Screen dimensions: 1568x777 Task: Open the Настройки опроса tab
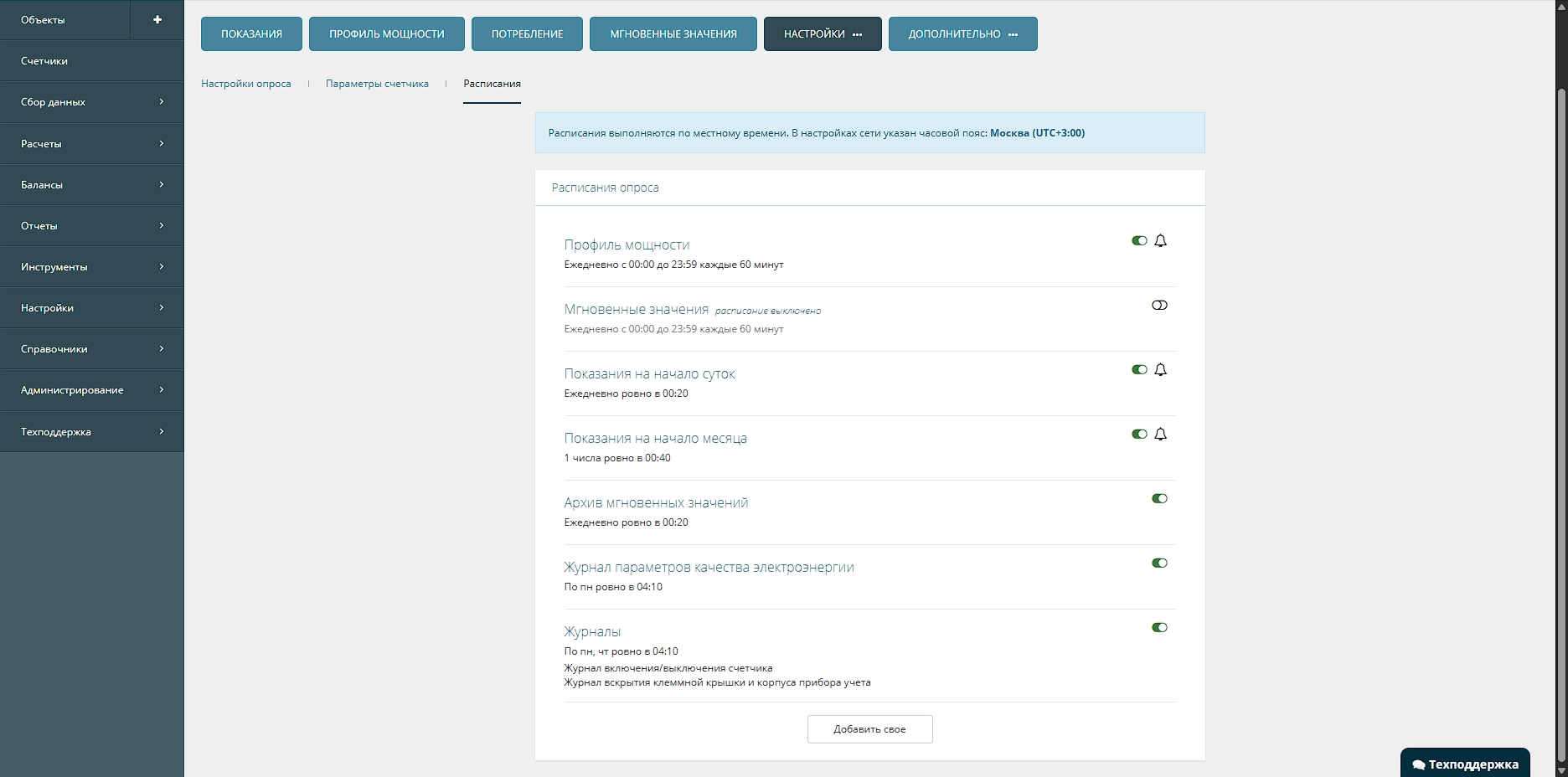(x=246, y=84)
